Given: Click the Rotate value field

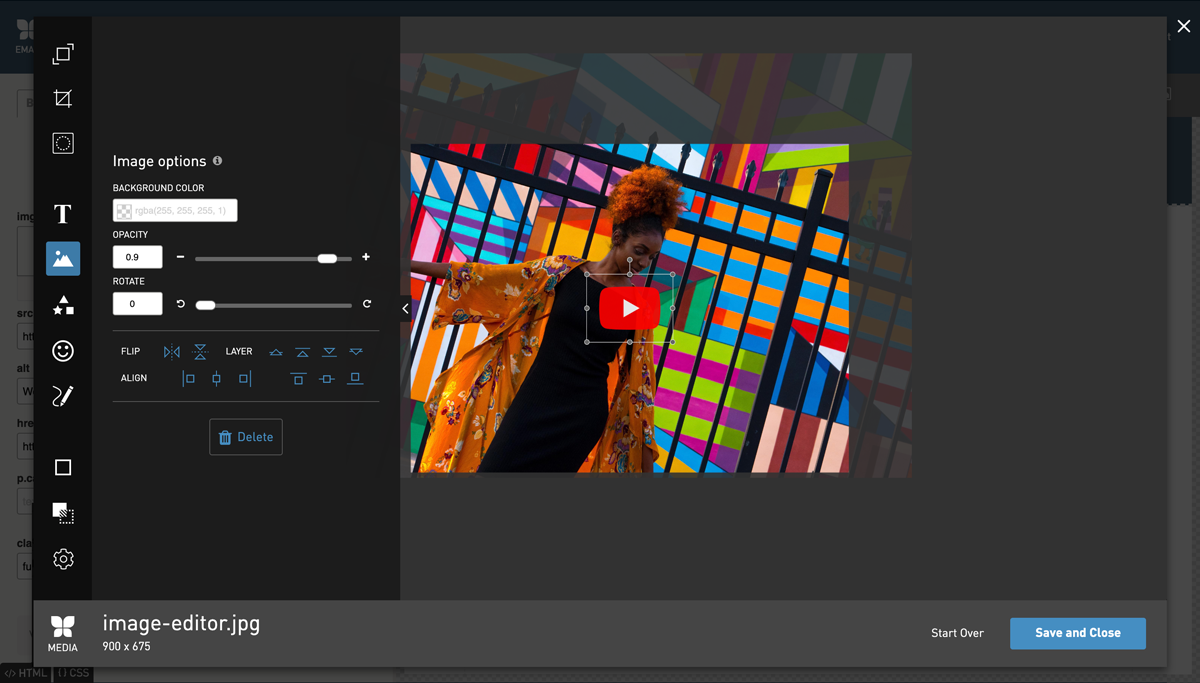Looking at the screenshot, I should (x=138, y=304).
